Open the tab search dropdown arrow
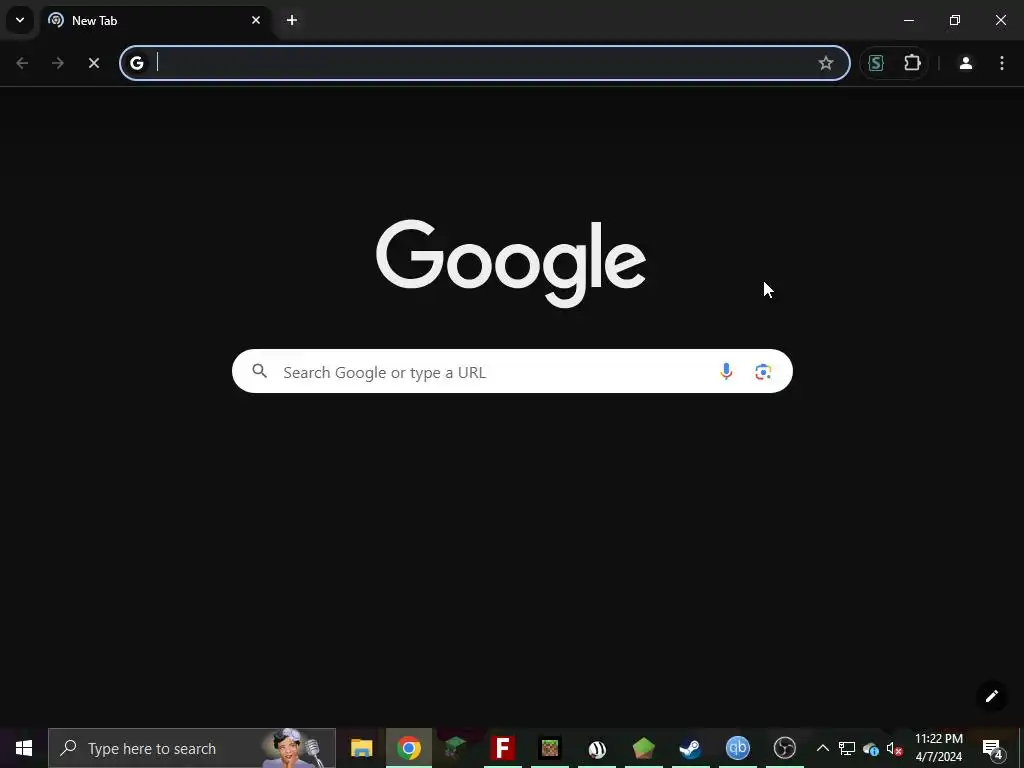1024x768 pixels. pos(20,20)
